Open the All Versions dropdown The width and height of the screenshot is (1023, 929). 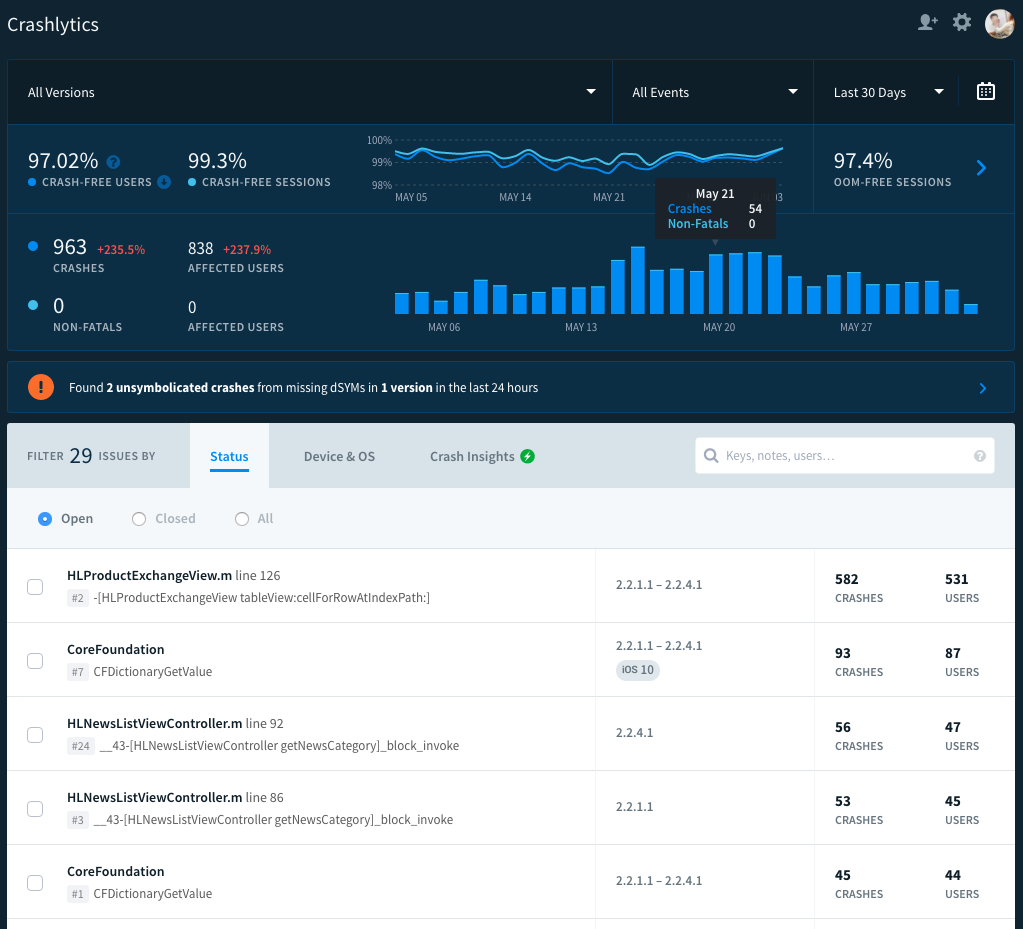click(x=310, y=92)
